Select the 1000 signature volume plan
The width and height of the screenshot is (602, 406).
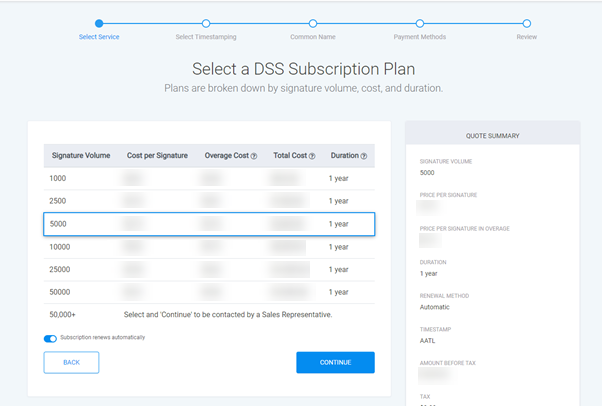(209, 178)
